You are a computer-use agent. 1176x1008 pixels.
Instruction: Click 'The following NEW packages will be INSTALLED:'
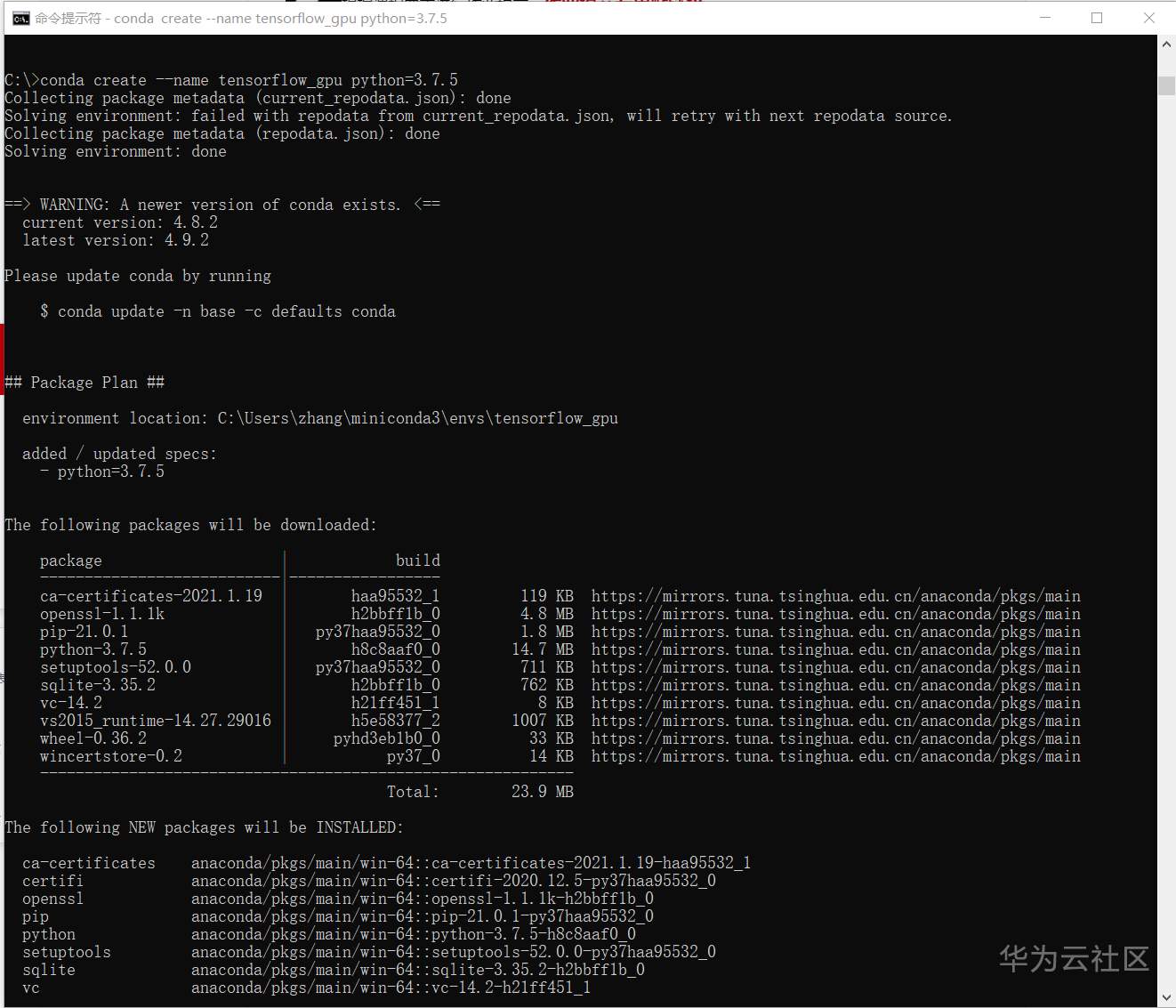(204, 827)
